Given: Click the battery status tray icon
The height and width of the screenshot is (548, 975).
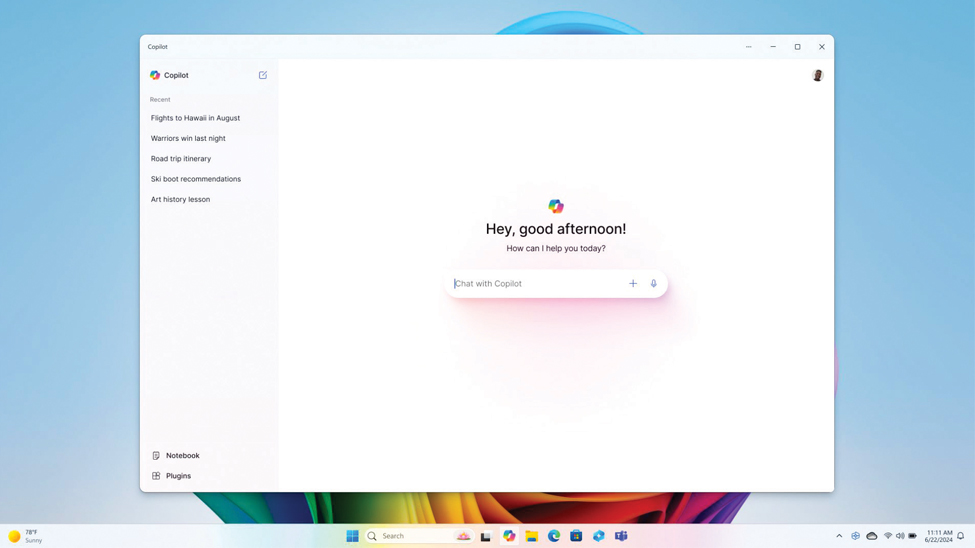Looking at the screenshot, I should coord(913,536).
